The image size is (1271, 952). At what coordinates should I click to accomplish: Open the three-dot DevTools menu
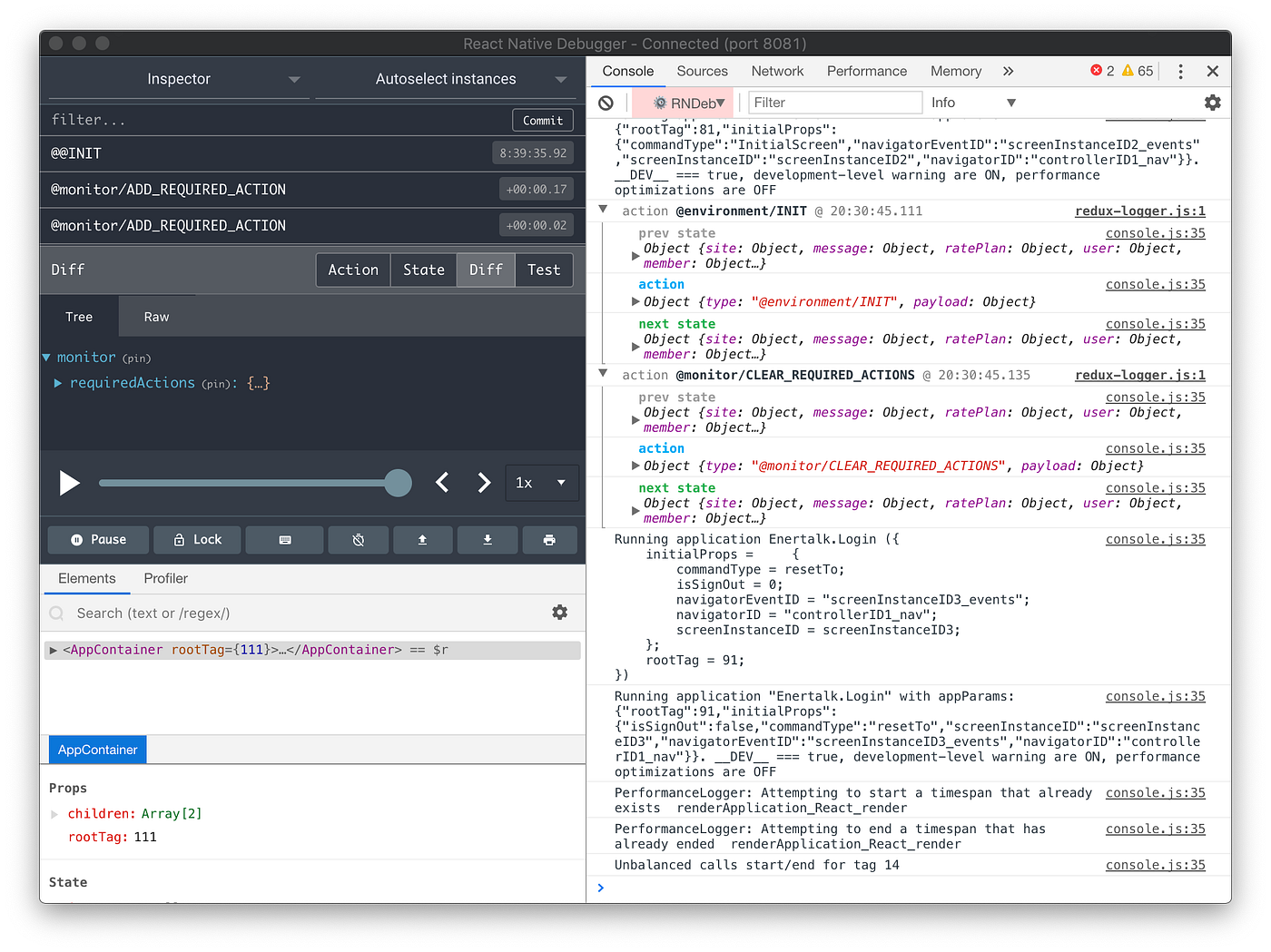1178,71
